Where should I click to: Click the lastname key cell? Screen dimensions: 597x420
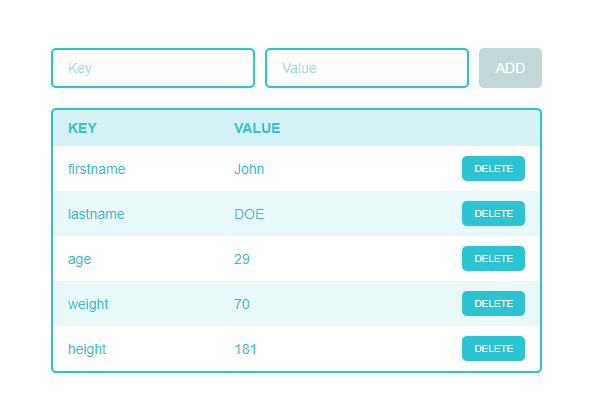[x=96, y=214]
